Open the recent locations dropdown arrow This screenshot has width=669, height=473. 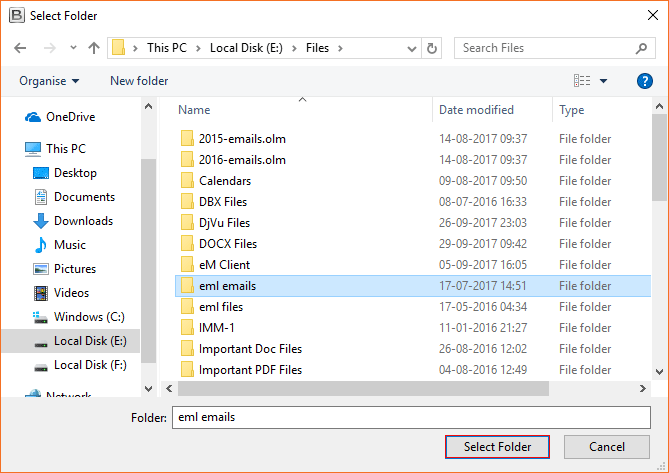pyautogui.click(x=73, y=48)
